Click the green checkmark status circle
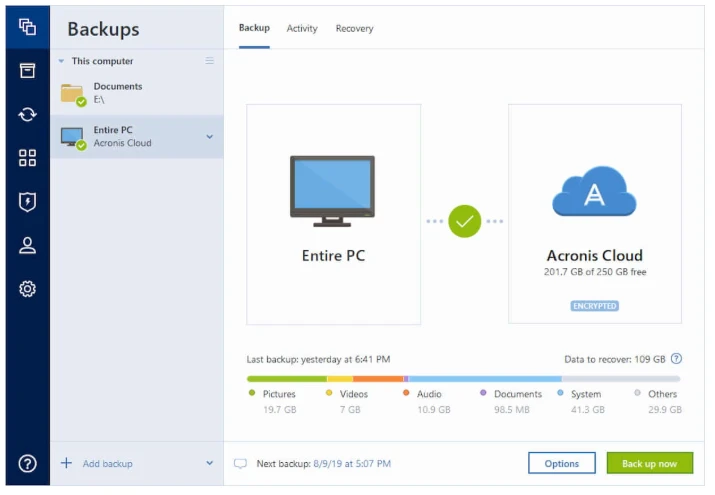This screenshot has width=715, height=495. [464, 221]
